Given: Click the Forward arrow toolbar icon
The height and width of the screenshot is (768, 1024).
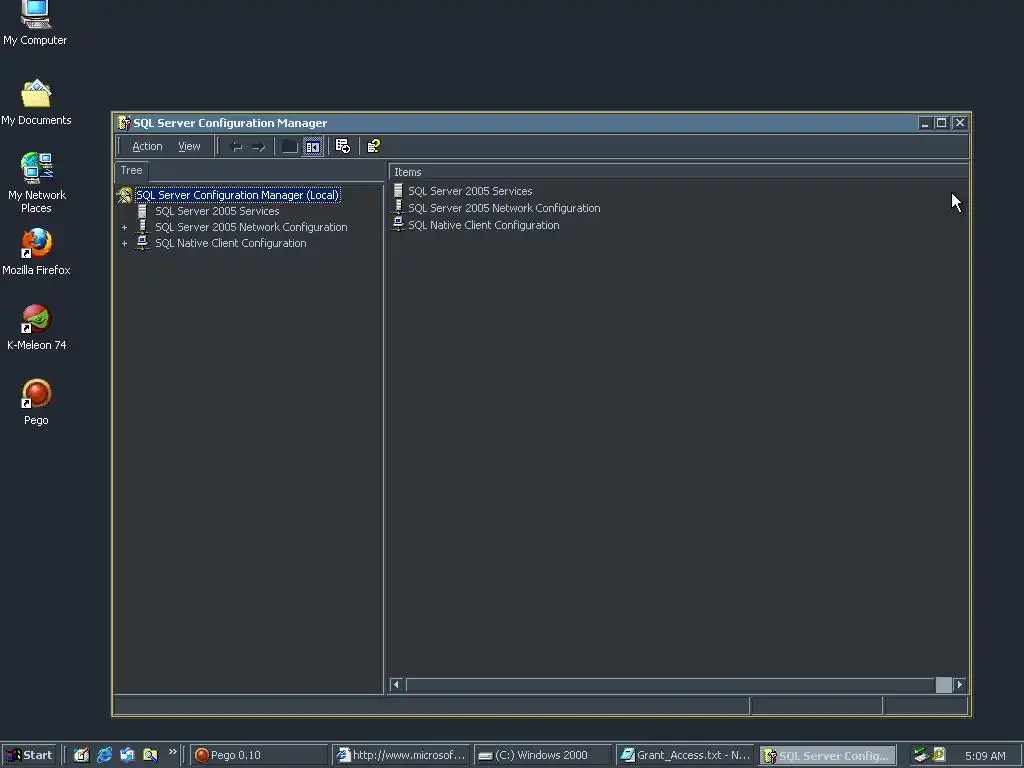Looking at the screenshot, I should [x=259, y=146].
